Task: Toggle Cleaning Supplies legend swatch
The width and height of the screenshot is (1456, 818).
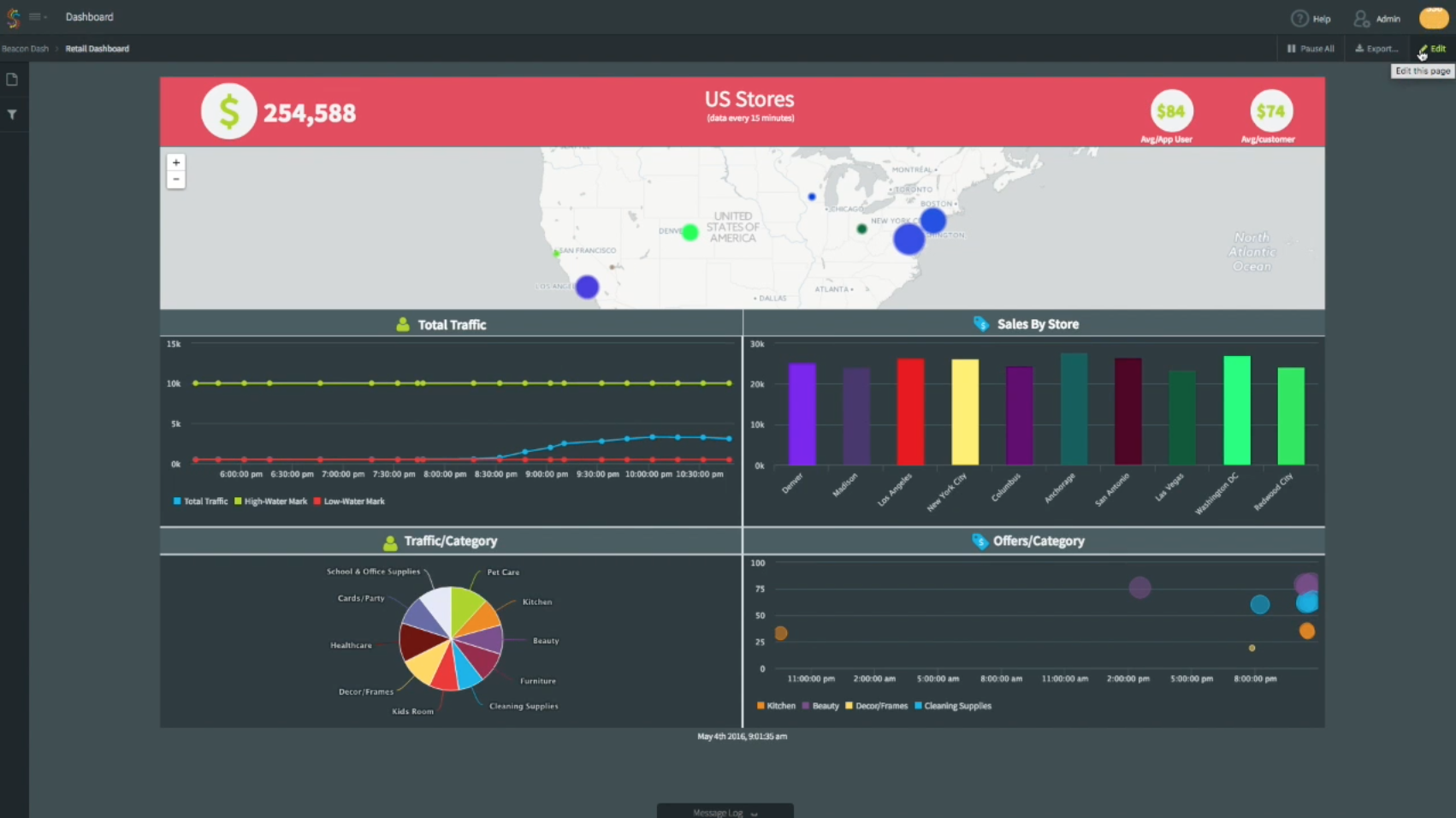Action: (x=953, y=706)
